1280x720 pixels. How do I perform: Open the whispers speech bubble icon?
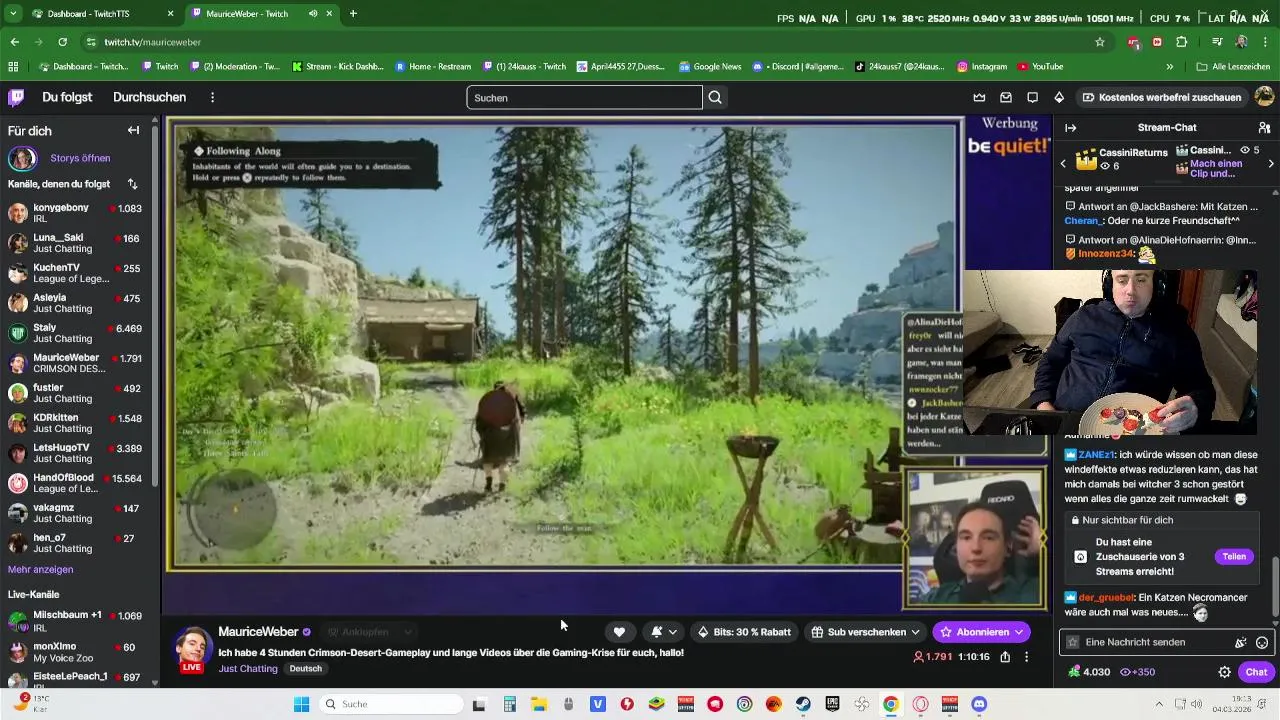pos(1032,97)
